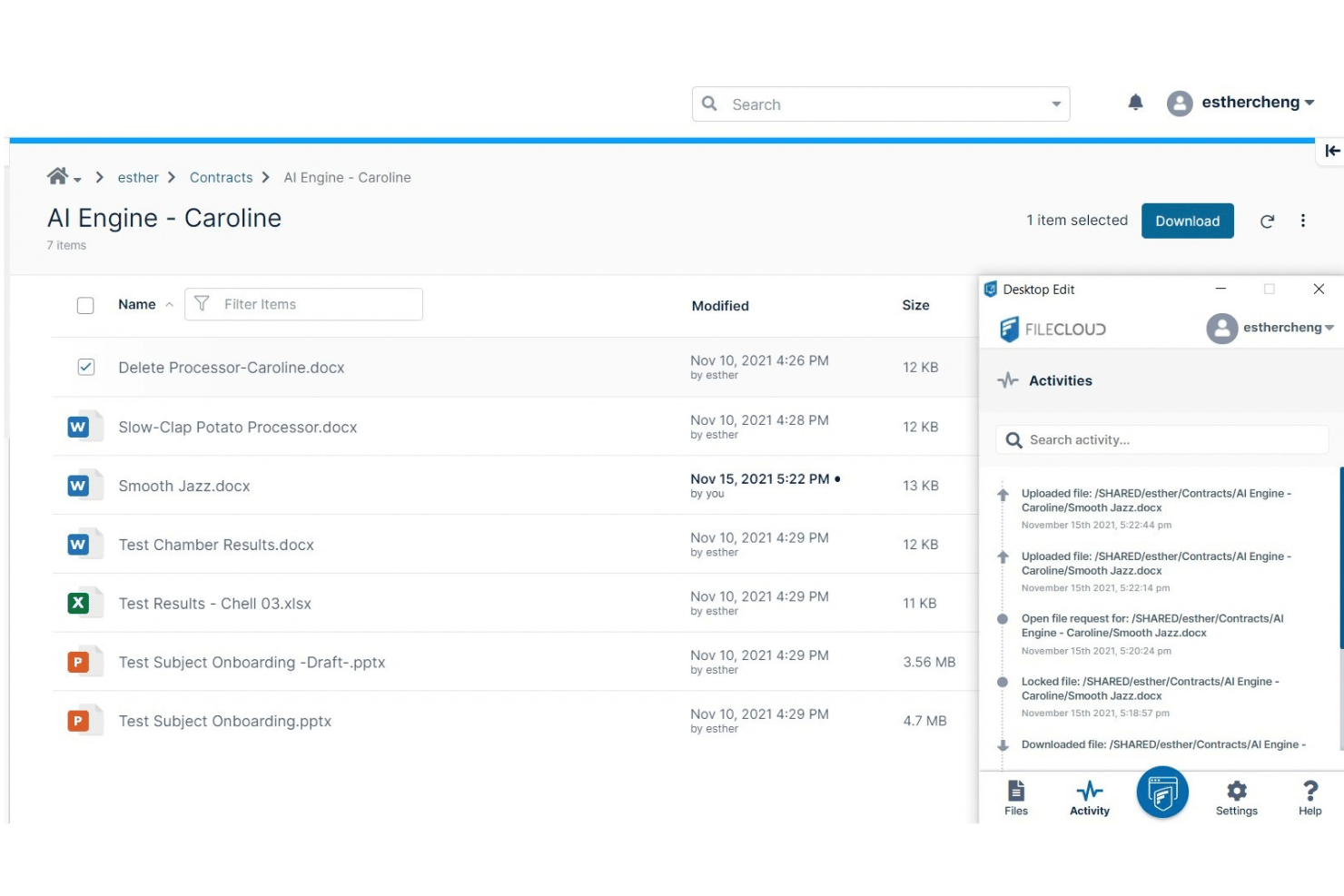1344x896 pixels.
Task: Uncheck the Delete Processor-Caroline.docx checkbox
Action: pyautogui.click(x=86, y=367)
